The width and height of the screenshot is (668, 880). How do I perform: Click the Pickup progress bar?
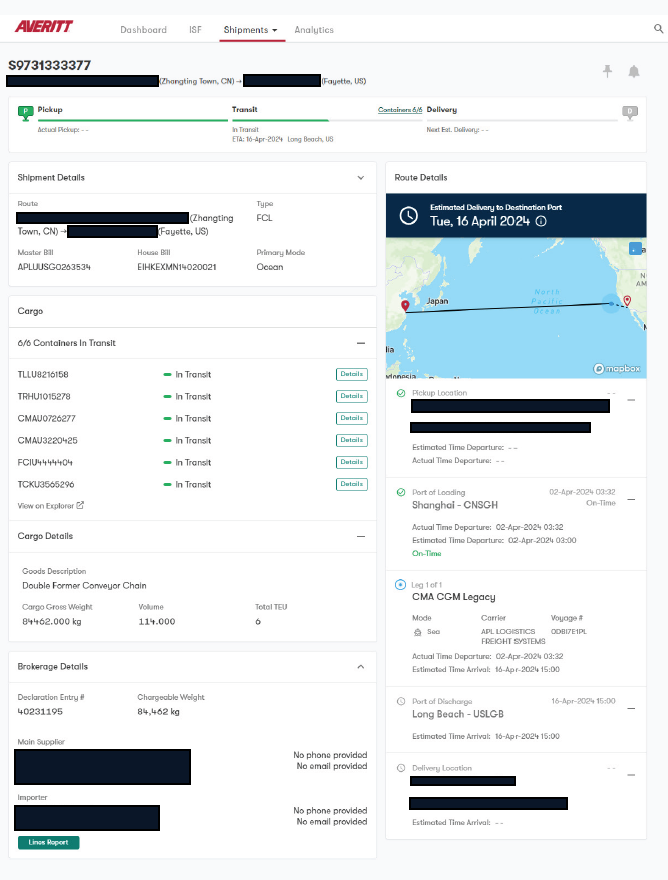click(132, 120)
